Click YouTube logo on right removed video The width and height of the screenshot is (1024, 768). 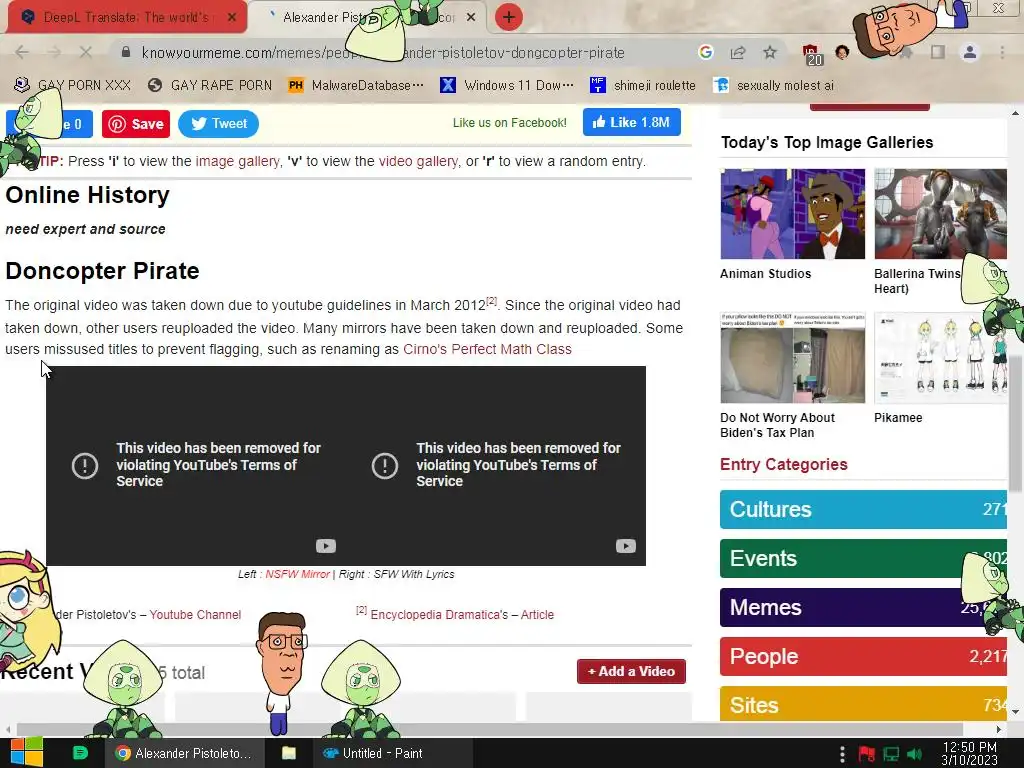[626, 546]
